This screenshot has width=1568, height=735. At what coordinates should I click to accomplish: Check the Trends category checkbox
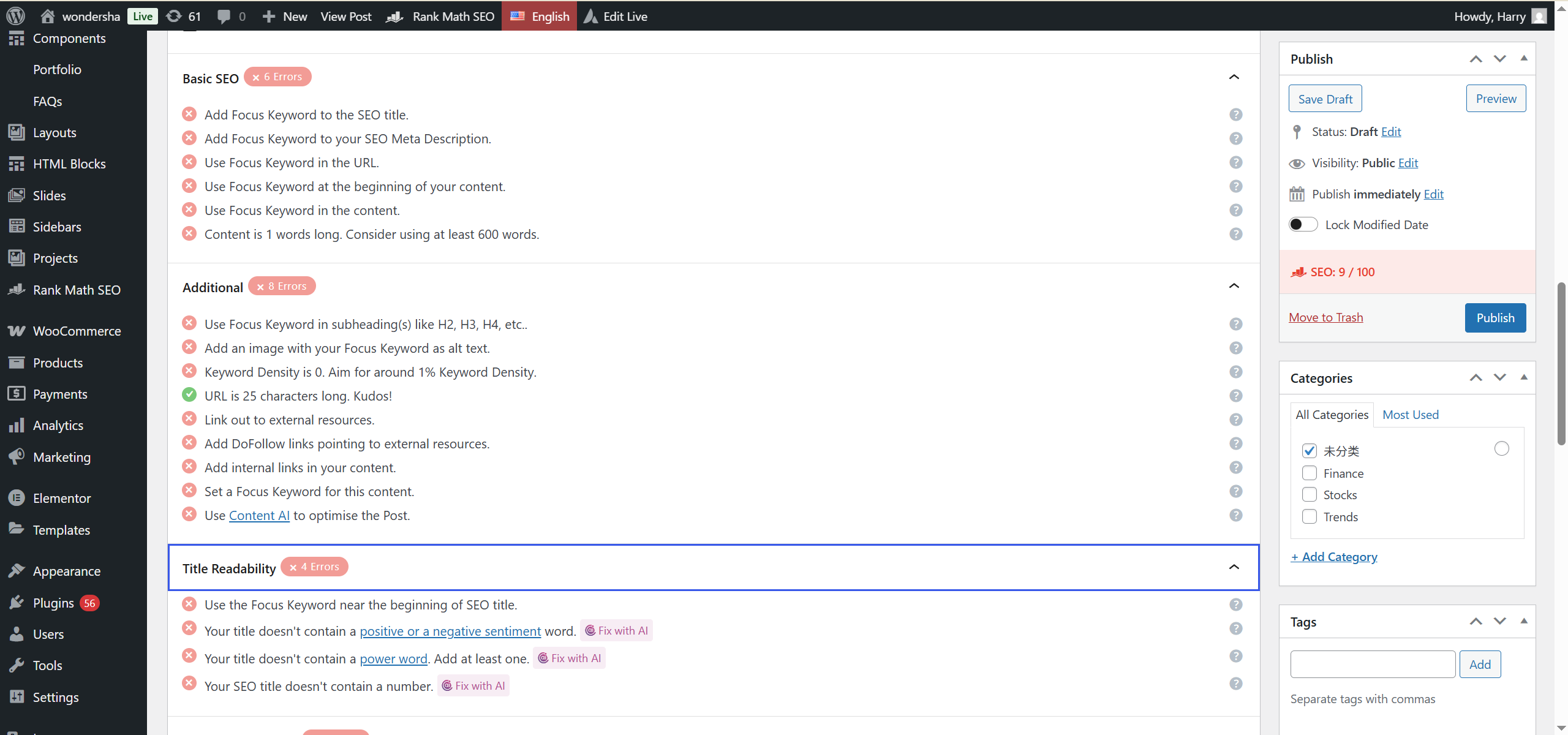coord(1309,516)
